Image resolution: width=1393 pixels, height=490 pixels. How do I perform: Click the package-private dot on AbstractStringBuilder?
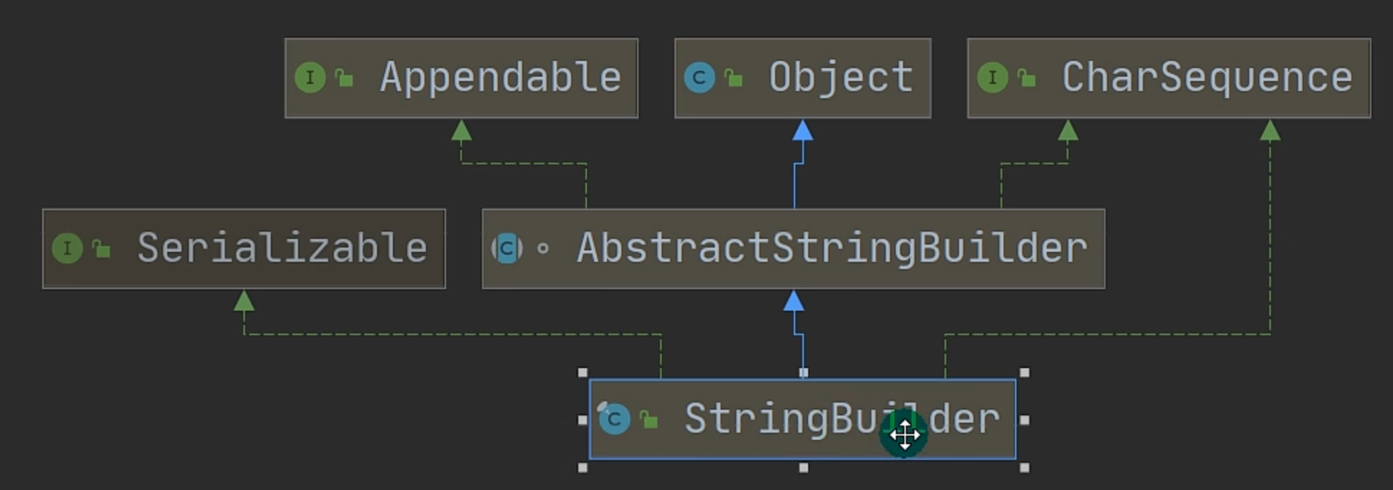pyautogui.click(x=543, y=248)
